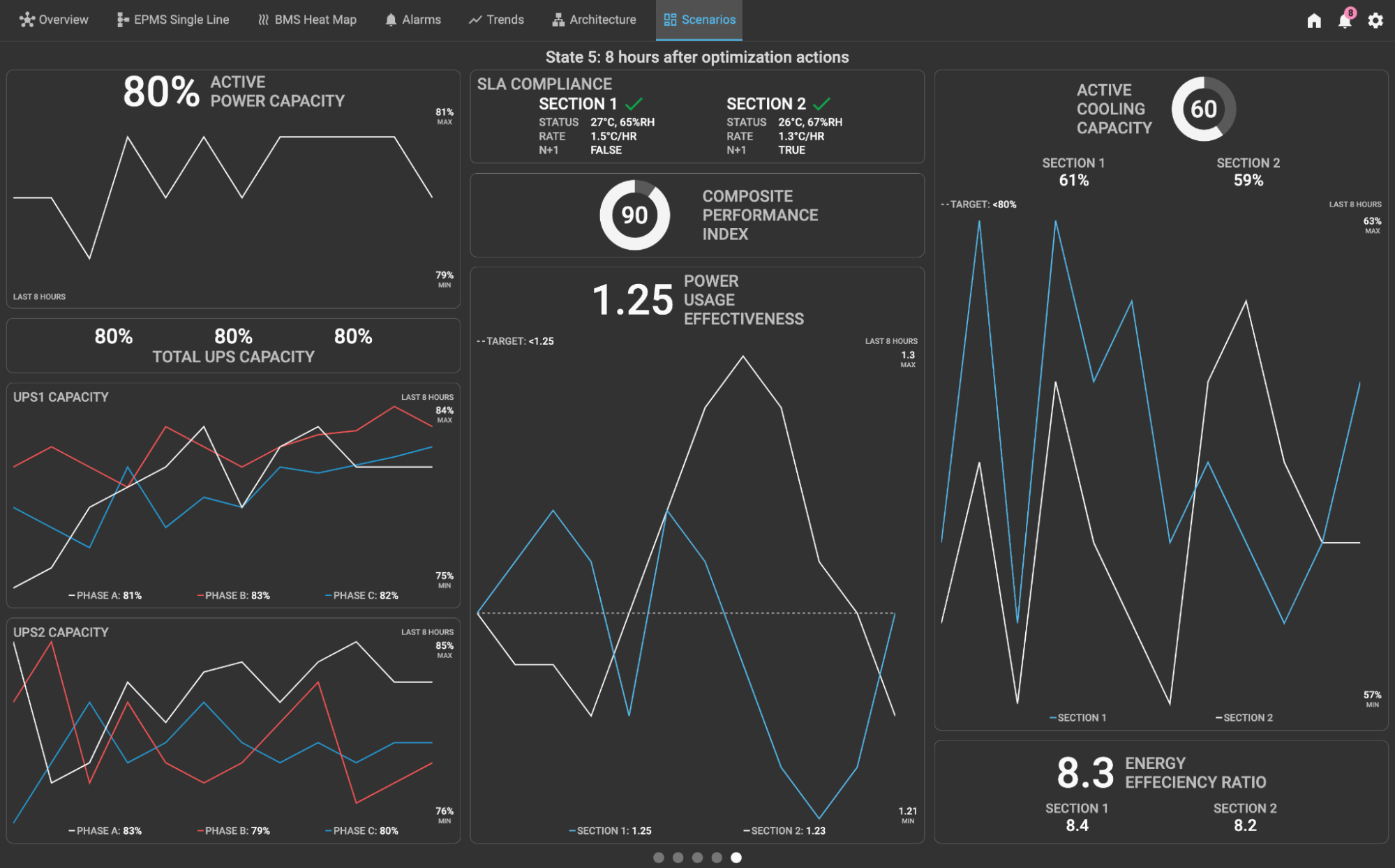Go to the Alarms tab
The width and height of the screenshot is (1395, 868).
413,20
